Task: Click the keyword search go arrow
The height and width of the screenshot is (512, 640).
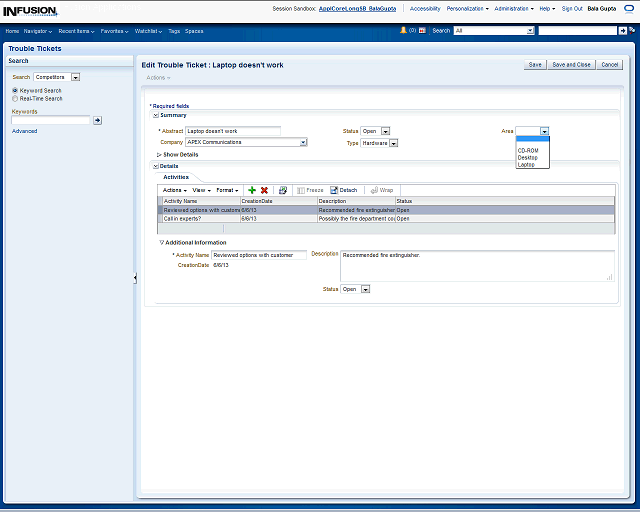Action: point(97,120)
